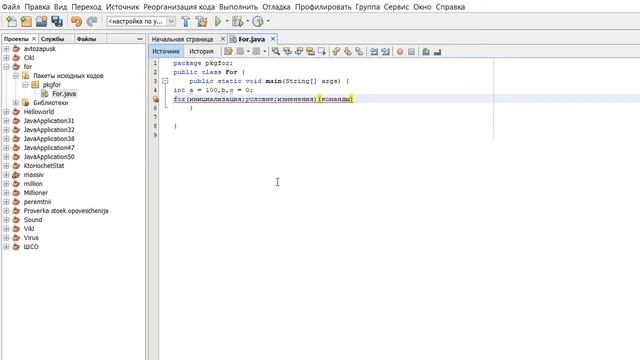Click the Save All toolbar icon
The width and height of the screenshot is (640, 360).
(x=57, y=21)
